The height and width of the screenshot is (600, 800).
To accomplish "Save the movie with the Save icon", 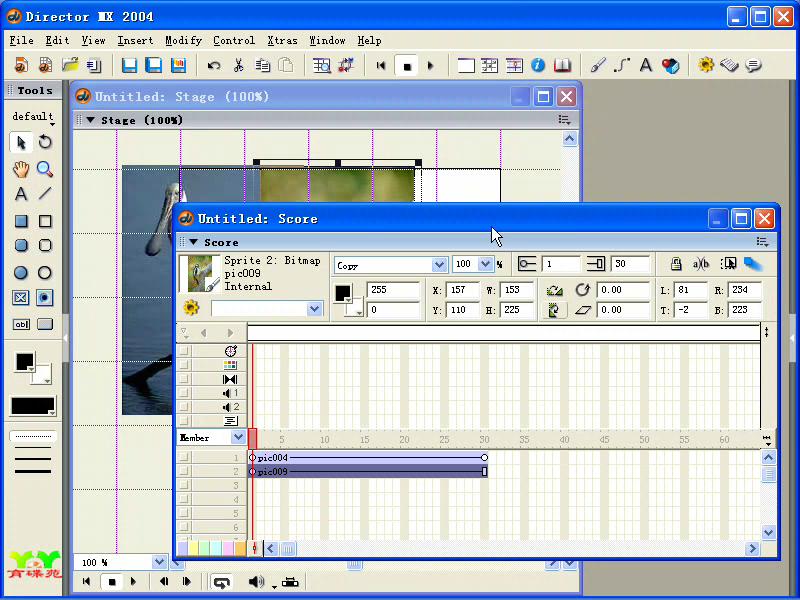I will coord(129,65).
